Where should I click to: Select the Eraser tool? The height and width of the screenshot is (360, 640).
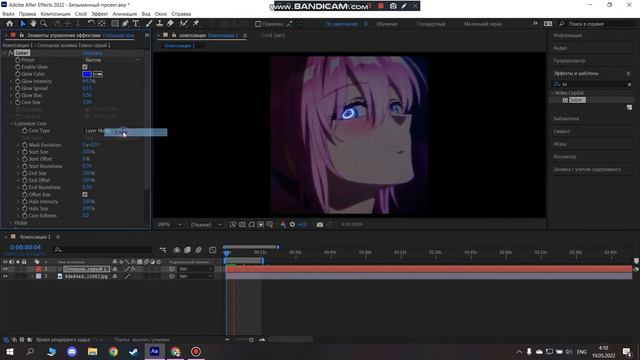pyautogui.click(x=170, y=24)
